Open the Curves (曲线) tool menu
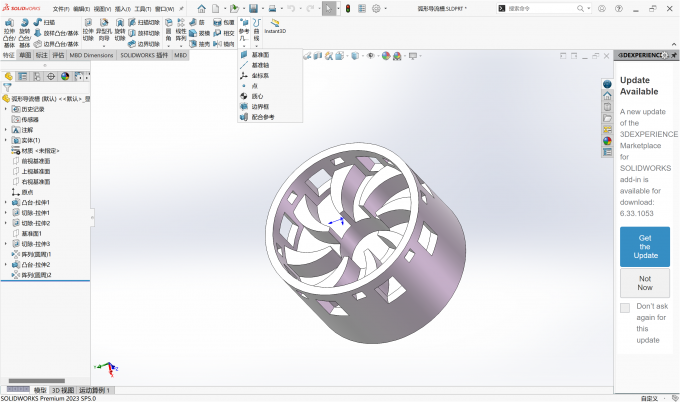Viewport: 680px width, 402px height. [256, 31]
